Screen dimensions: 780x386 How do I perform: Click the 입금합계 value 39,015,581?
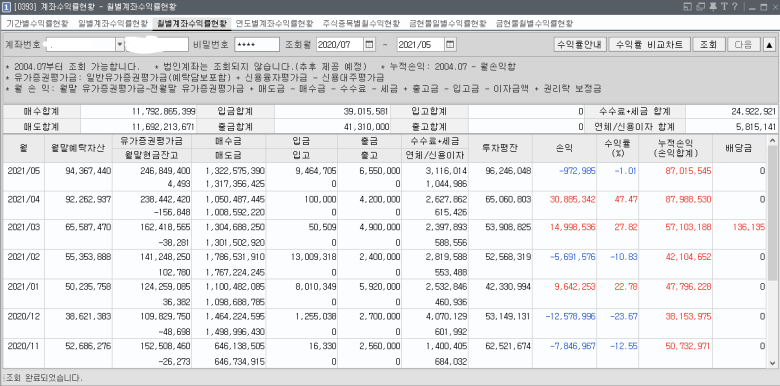tap(366, 111)
